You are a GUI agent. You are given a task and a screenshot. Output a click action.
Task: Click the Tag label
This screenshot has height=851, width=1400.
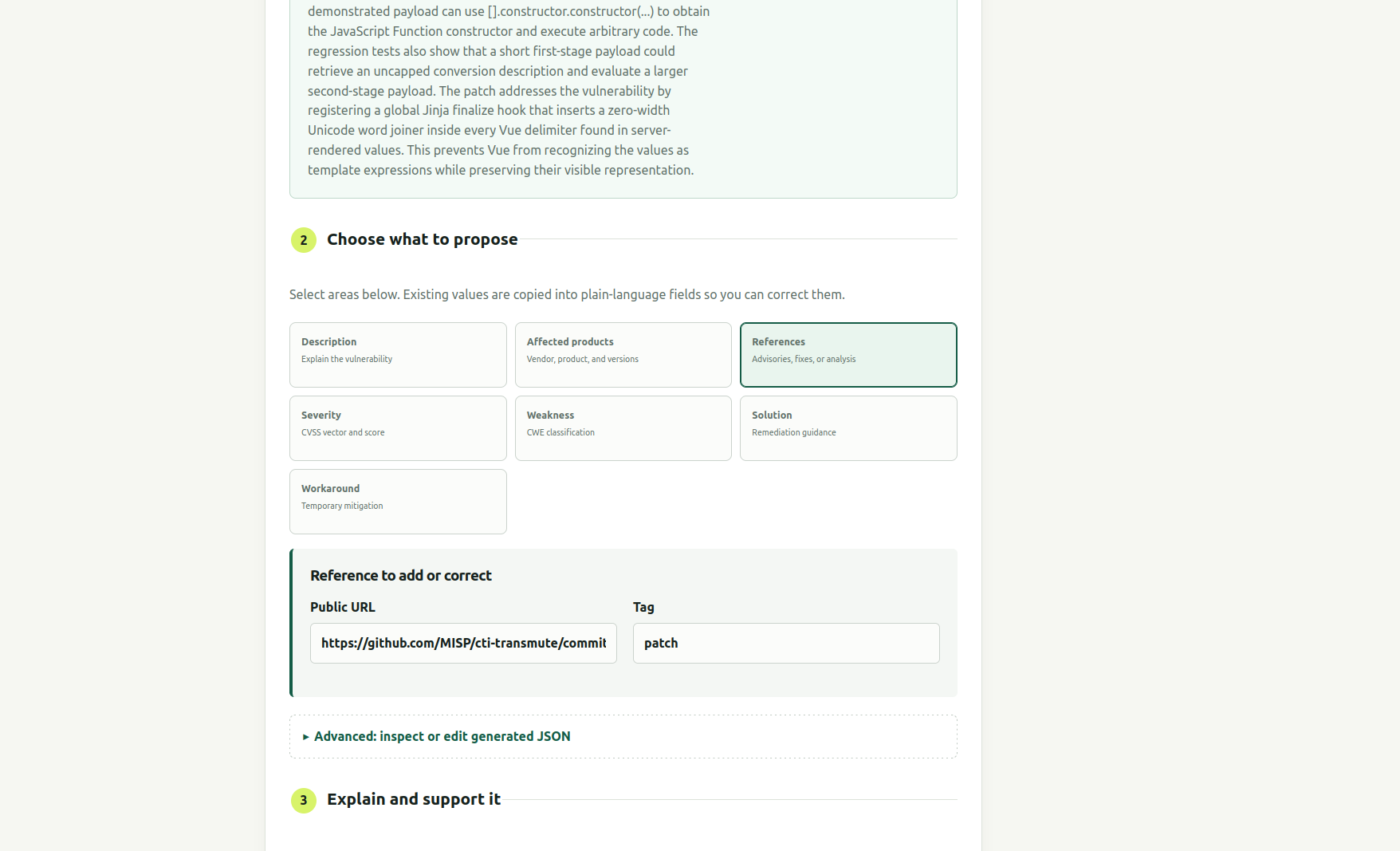point(643,607)
